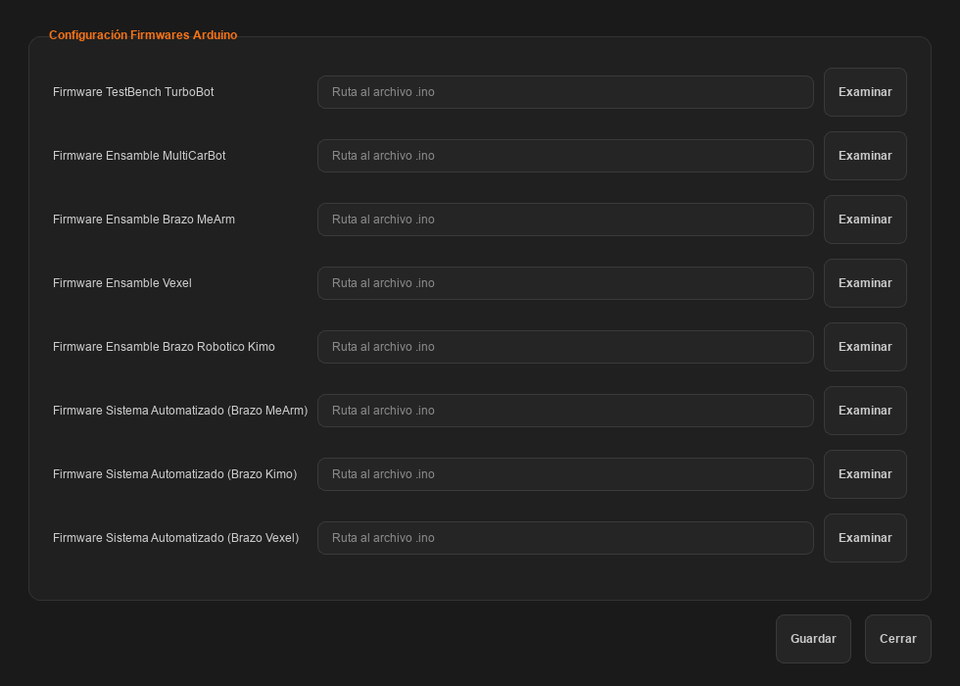Click 'Firmware Sistema Automatizado (Brazo MeArm)' label
The width and height of the screenshot is (960, 686).
point(181,410)
